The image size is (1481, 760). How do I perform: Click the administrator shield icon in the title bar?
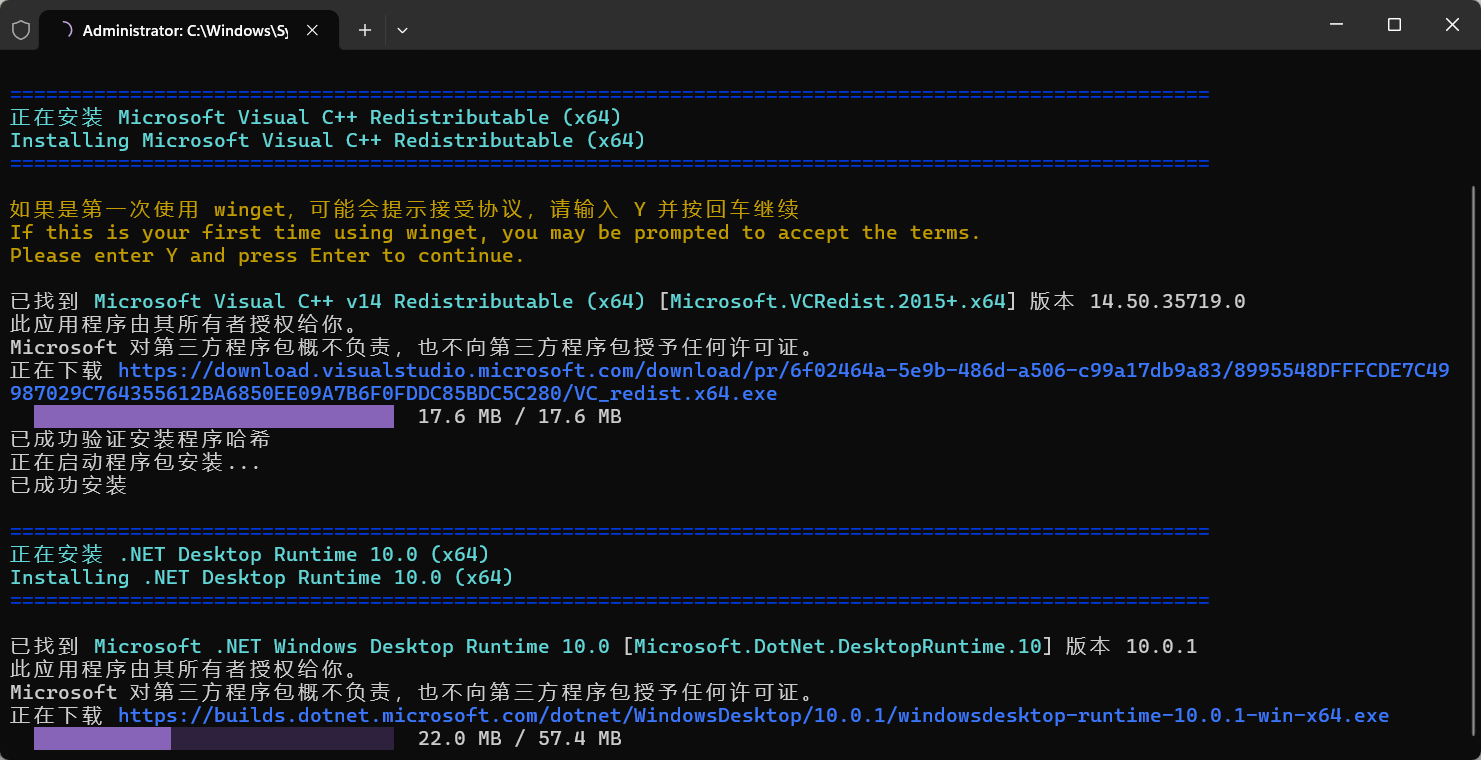tap(20, 30)
